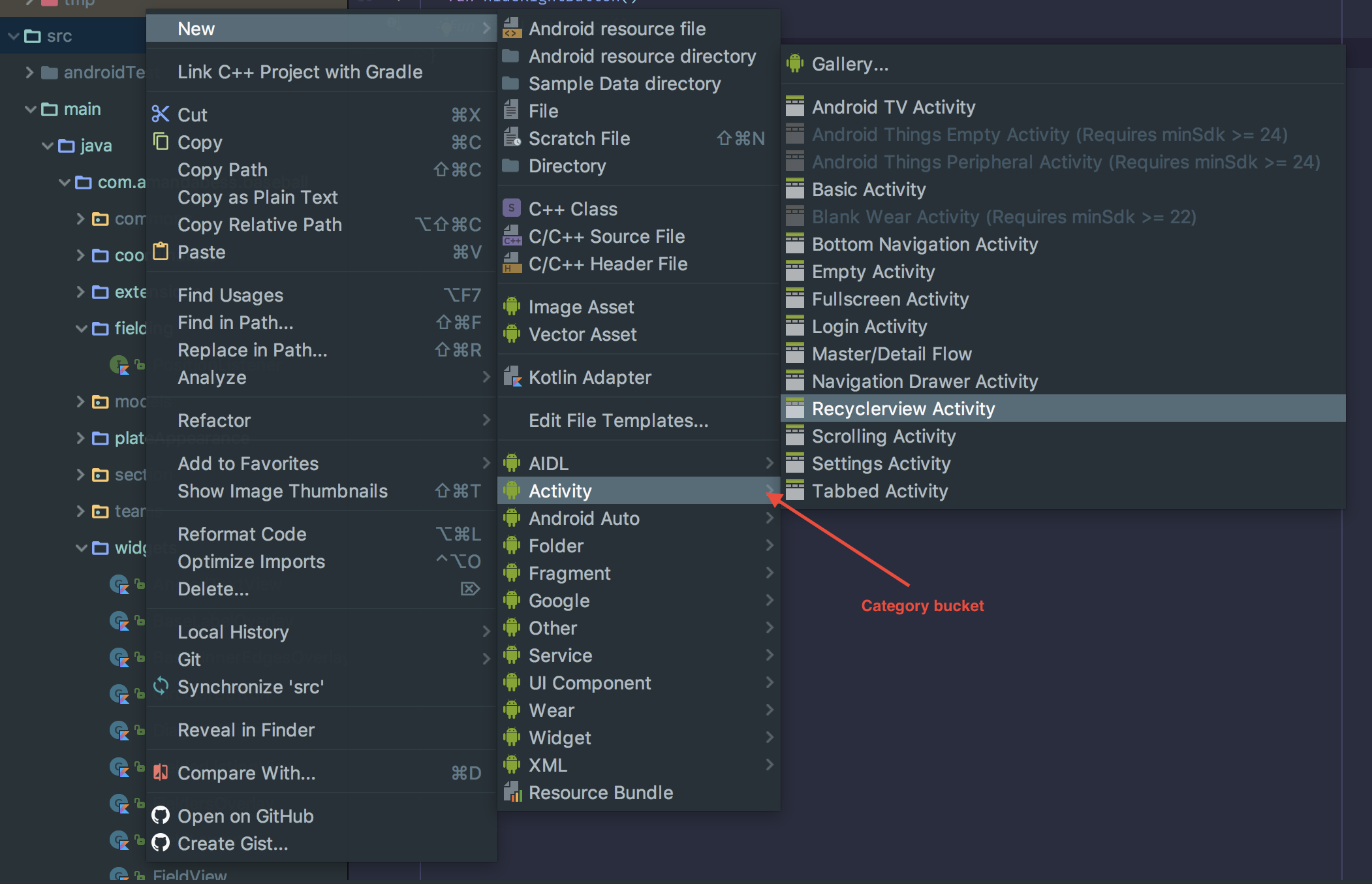Click the Android resource file icon
The height and width of the screenshot is (884, 1372).
(512, 29)
